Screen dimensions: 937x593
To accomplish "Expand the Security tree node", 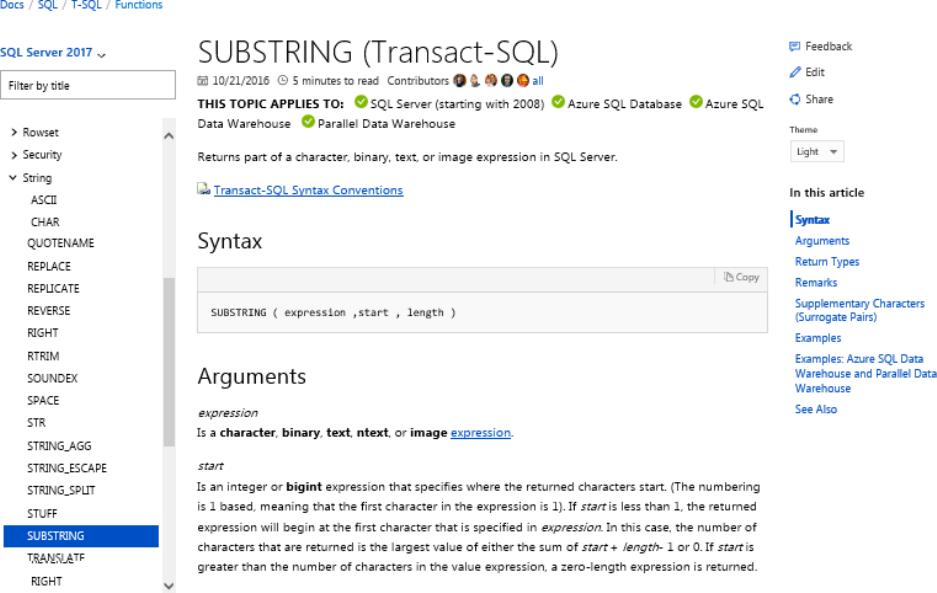I will pyautogui.click(x=14, y=155).
